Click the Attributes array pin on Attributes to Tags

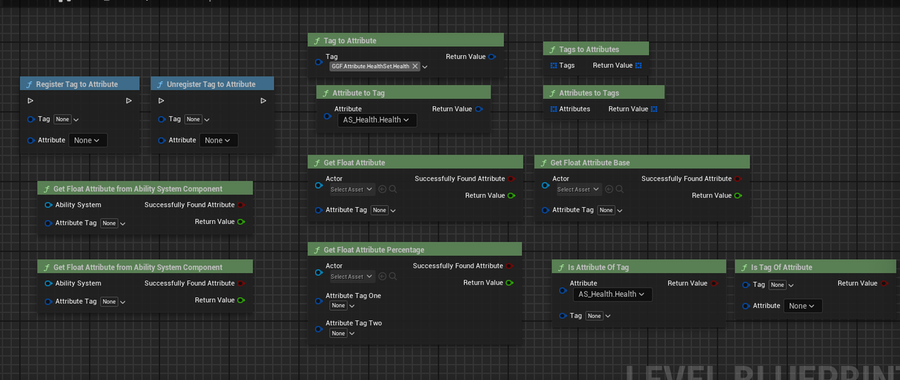coord(553,109)
